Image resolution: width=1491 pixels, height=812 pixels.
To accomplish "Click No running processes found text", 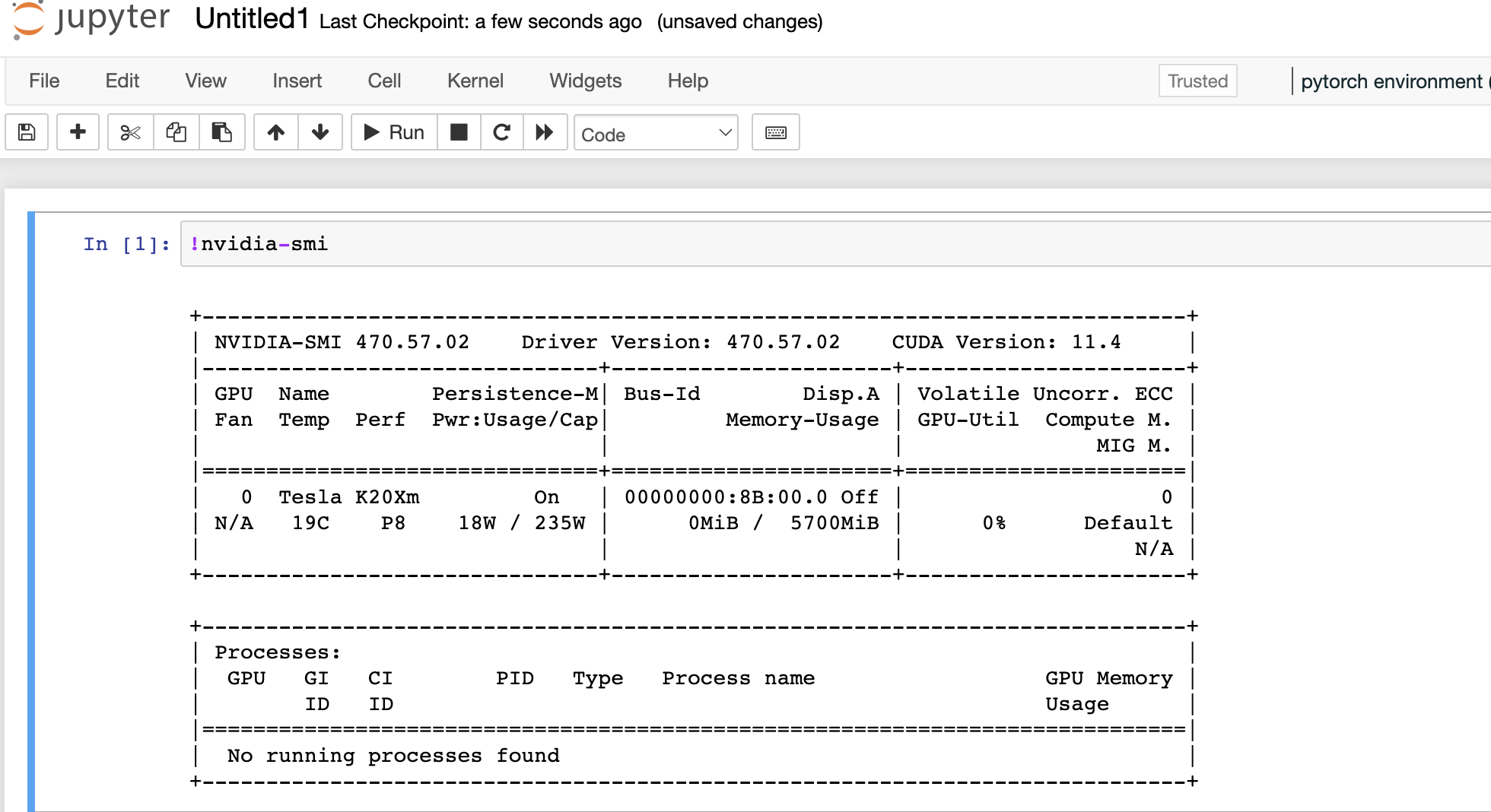I will [x=393, y=756].
